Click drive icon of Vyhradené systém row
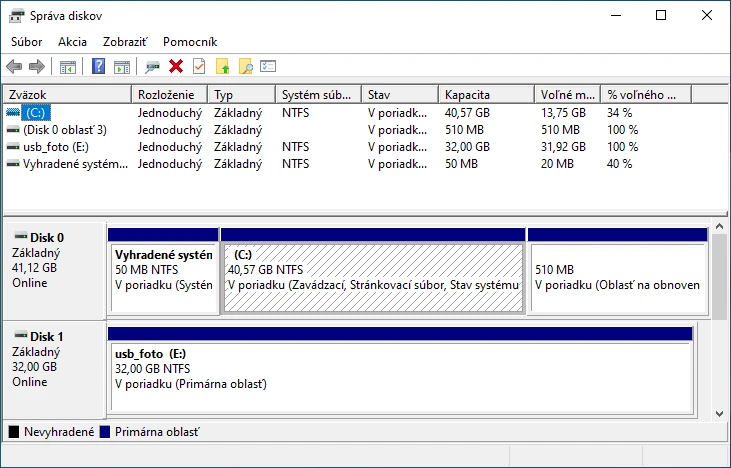This screenshot has width=731, height=468. (x=13, y=164)
